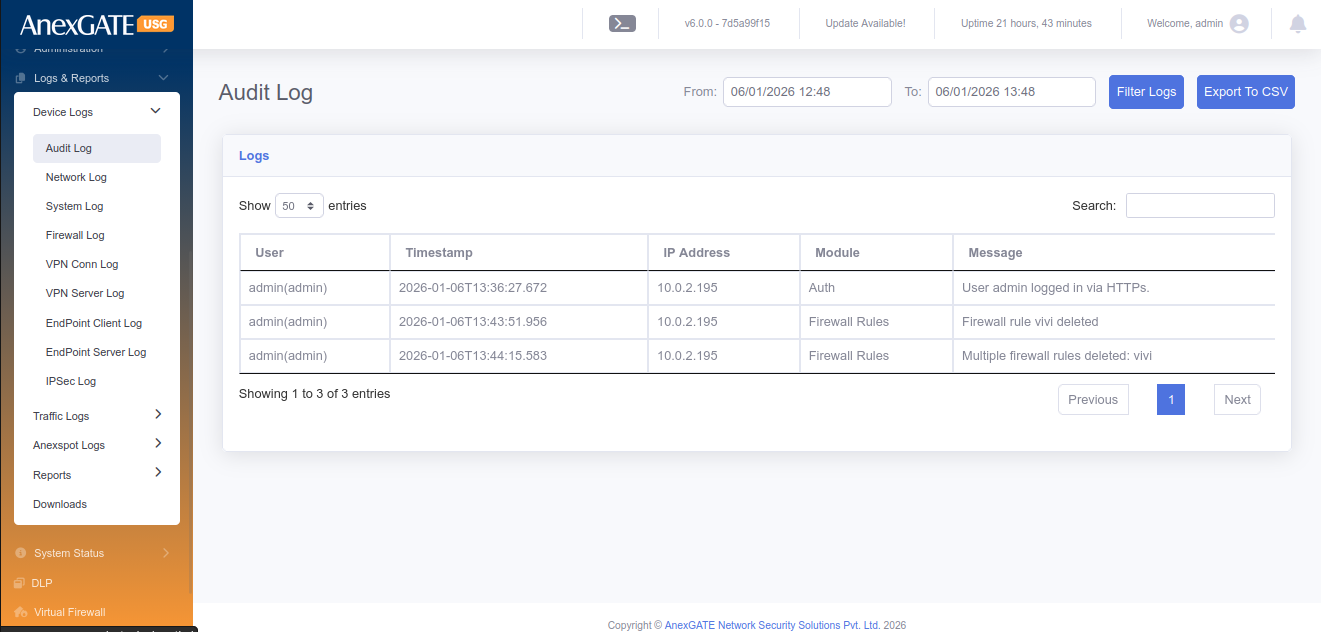This screenshot has width=1321, height=632.
Task: Export the logs to CSV
Action: click(x=1246, y=92)
